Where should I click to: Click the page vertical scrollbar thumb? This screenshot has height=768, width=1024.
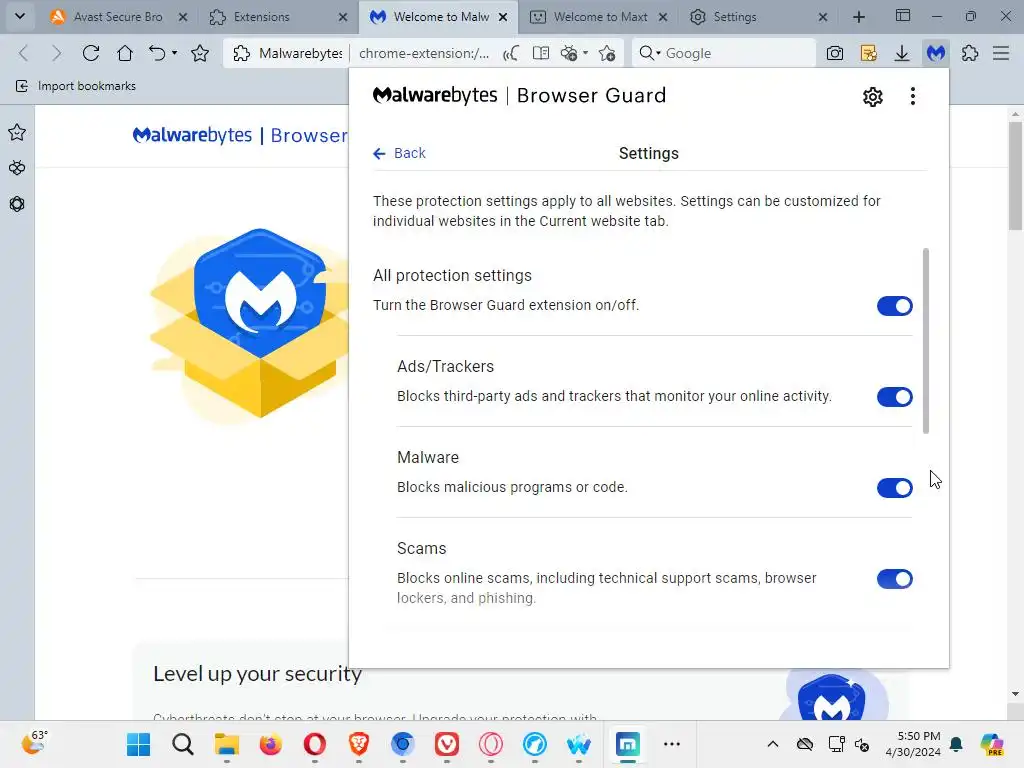coord(1015,175)
